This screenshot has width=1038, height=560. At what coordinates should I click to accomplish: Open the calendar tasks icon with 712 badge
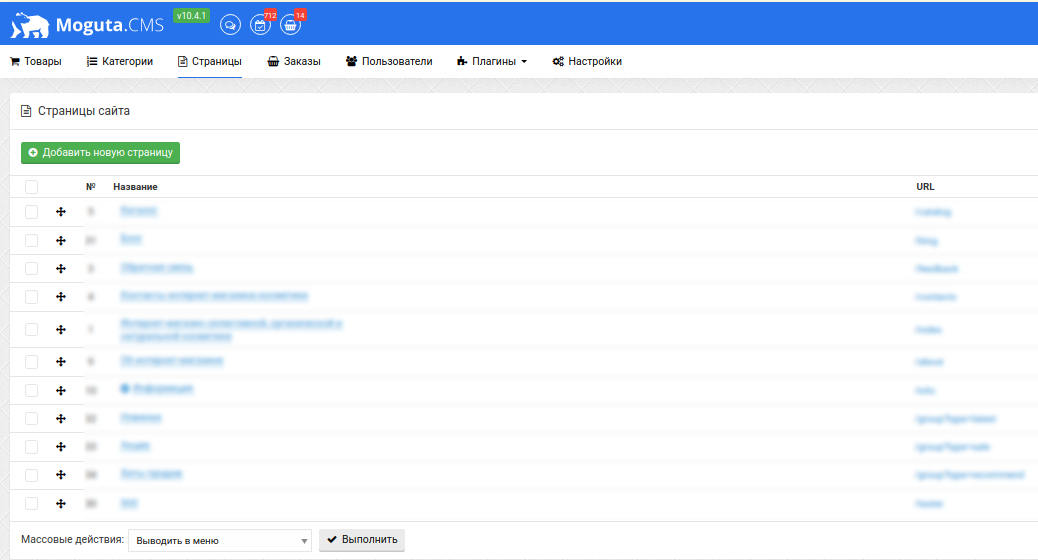point(260,25)
